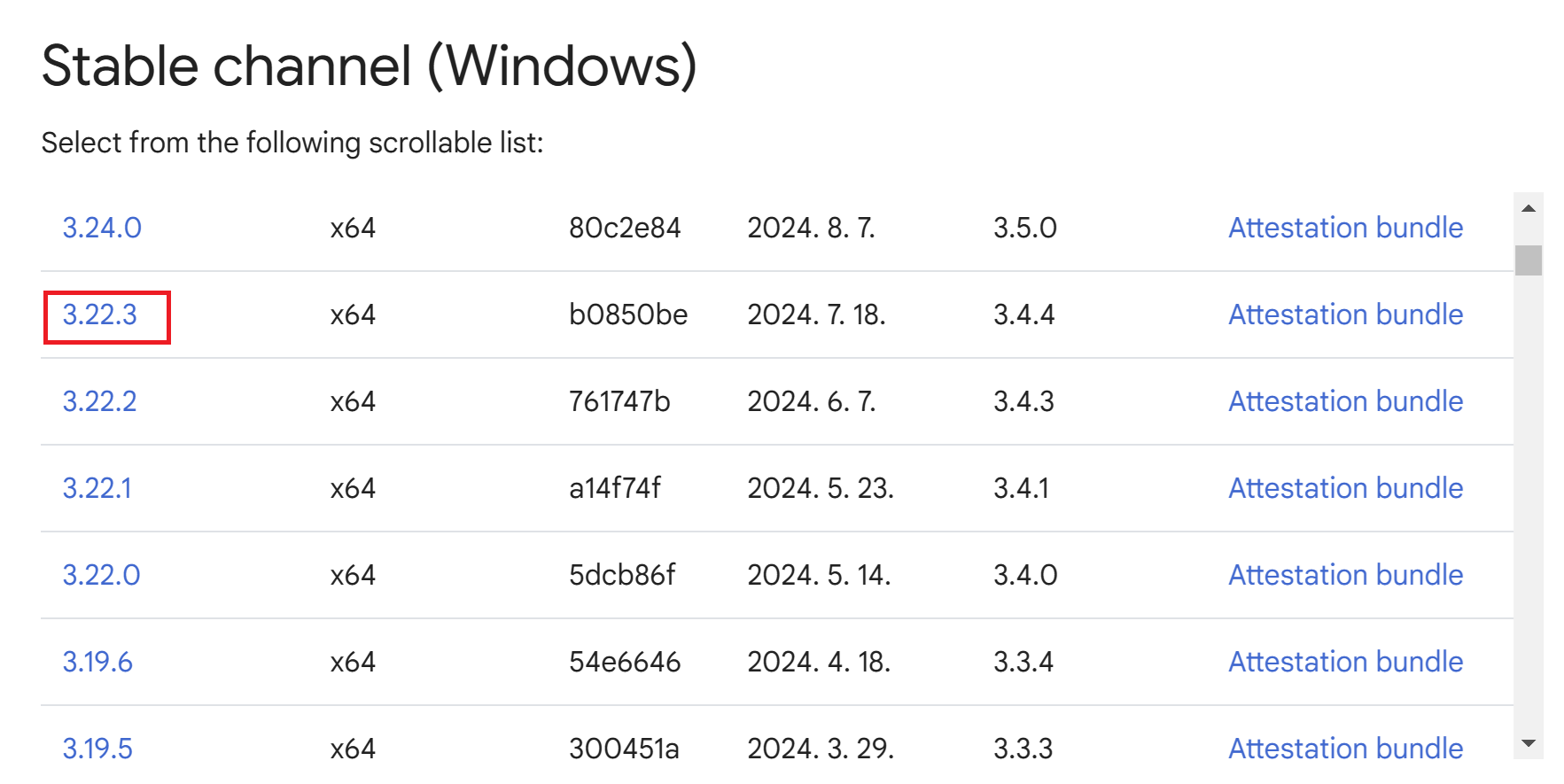This screenshot has width=1564, height=784.
Task: Click the scrollbar down arrow
Action: pyautogui.click(x=1528, y=743)
